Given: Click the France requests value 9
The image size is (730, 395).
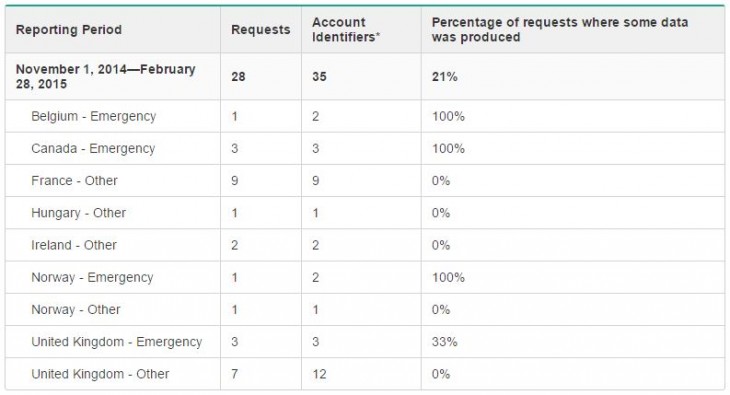Looking at the screenshot, I should 235,181.
